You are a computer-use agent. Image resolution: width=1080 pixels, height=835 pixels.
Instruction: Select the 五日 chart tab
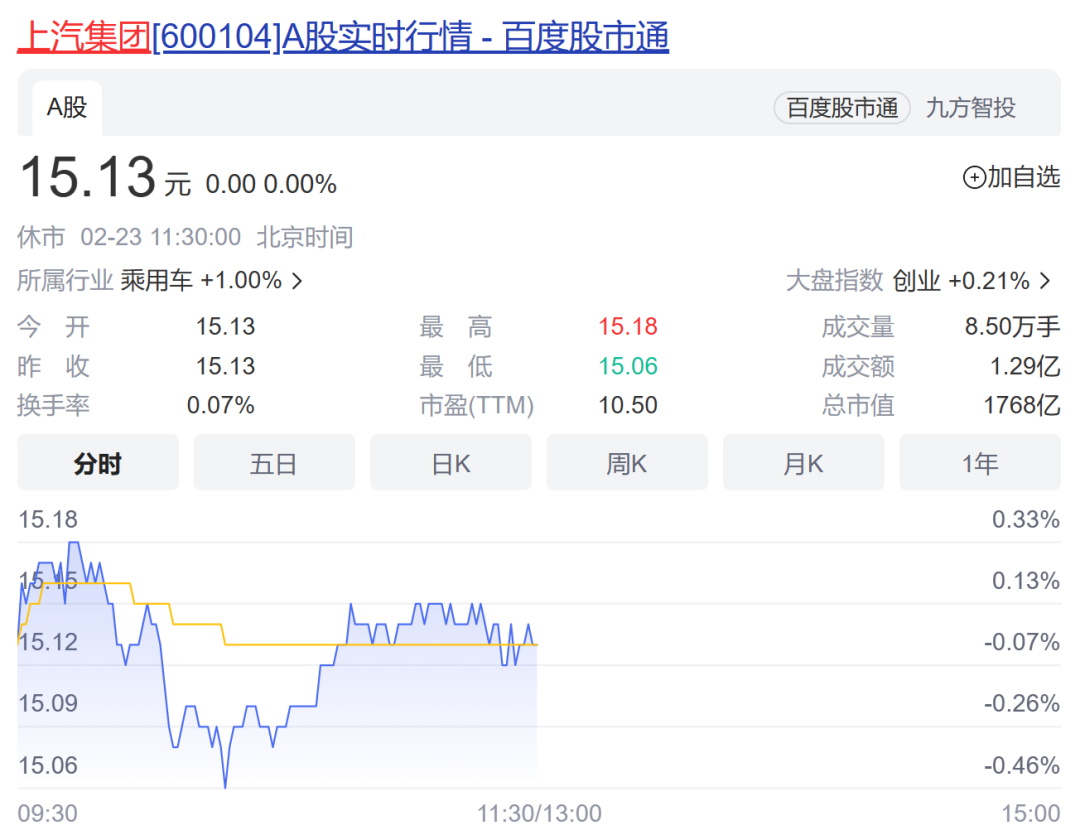274,463
